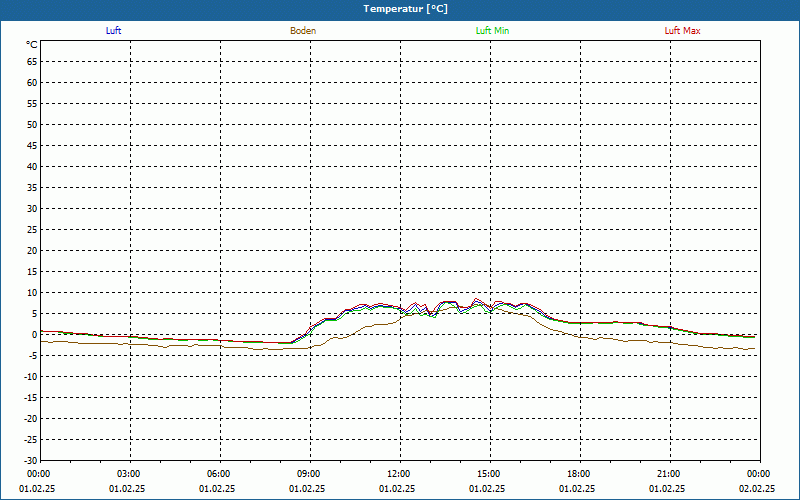Click the 50 y-axis label

[x=32, y=124]
